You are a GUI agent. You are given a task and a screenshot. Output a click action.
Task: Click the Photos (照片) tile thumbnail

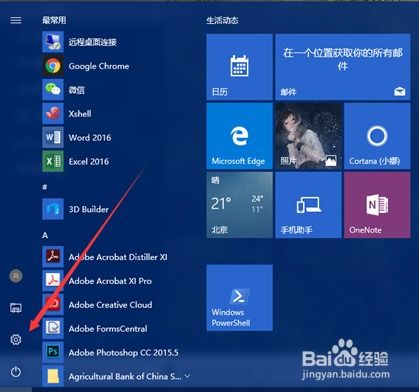pyautogui.click(x=308, y=136)
